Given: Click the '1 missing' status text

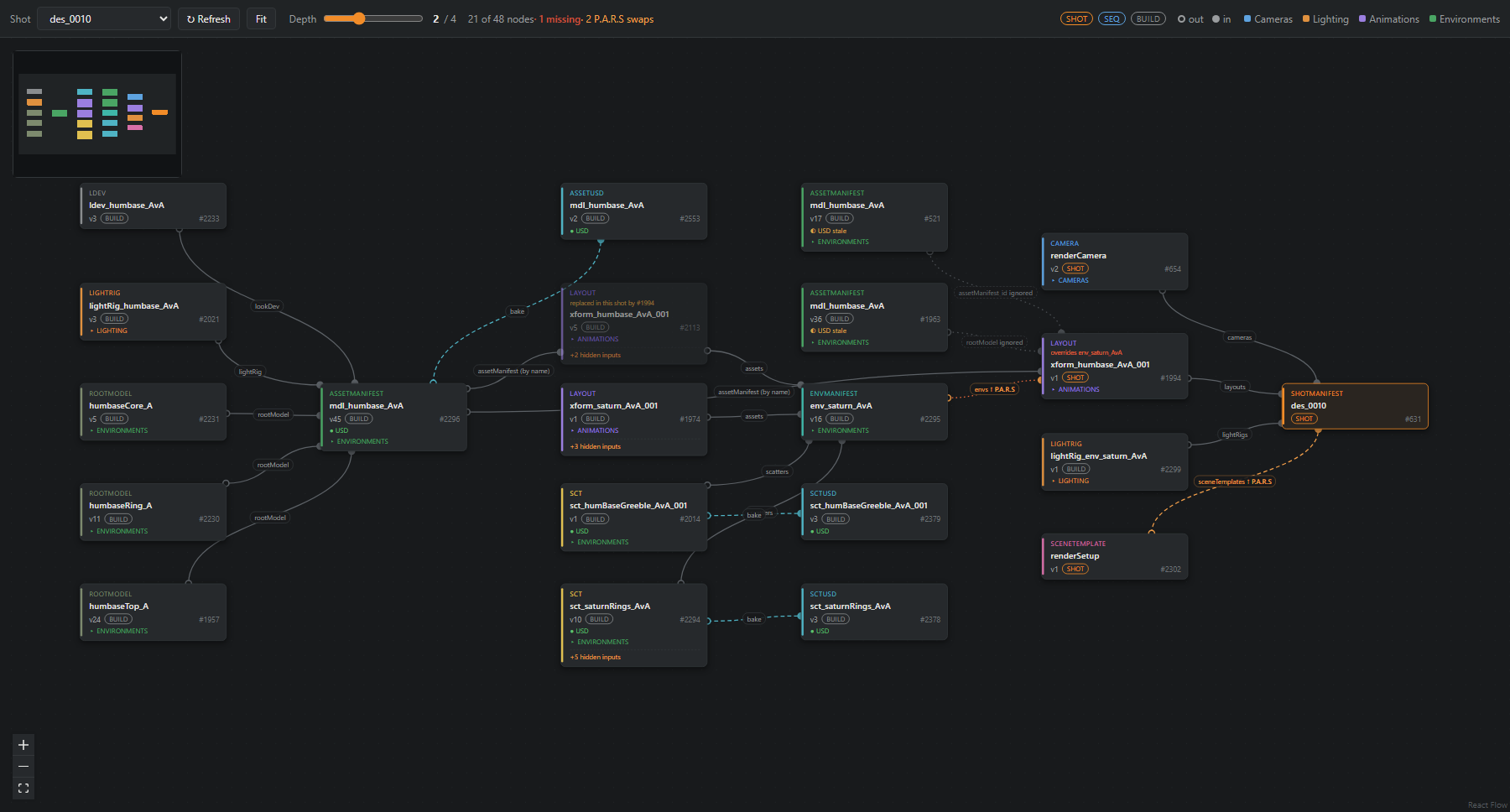Looking at the screenshot, I should [x=560, y=19].
